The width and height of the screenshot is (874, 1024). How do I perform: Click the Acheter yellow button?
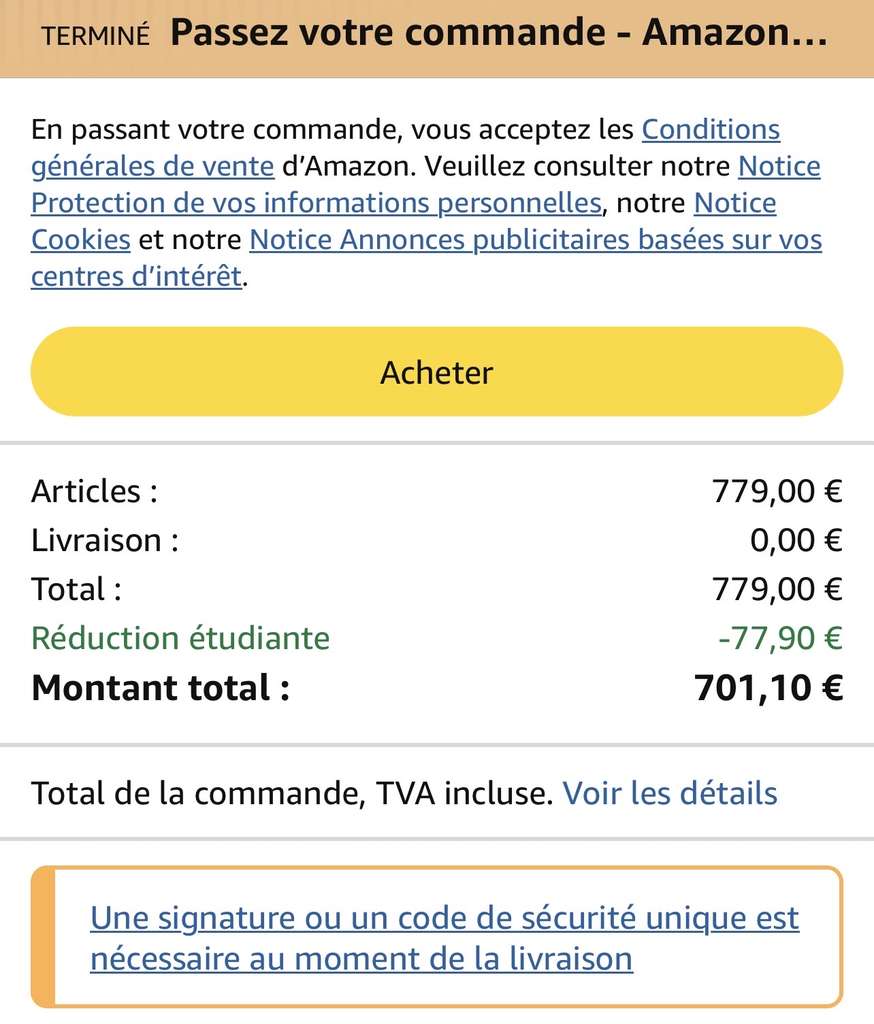pyautogui.click(x=436, y=372)
